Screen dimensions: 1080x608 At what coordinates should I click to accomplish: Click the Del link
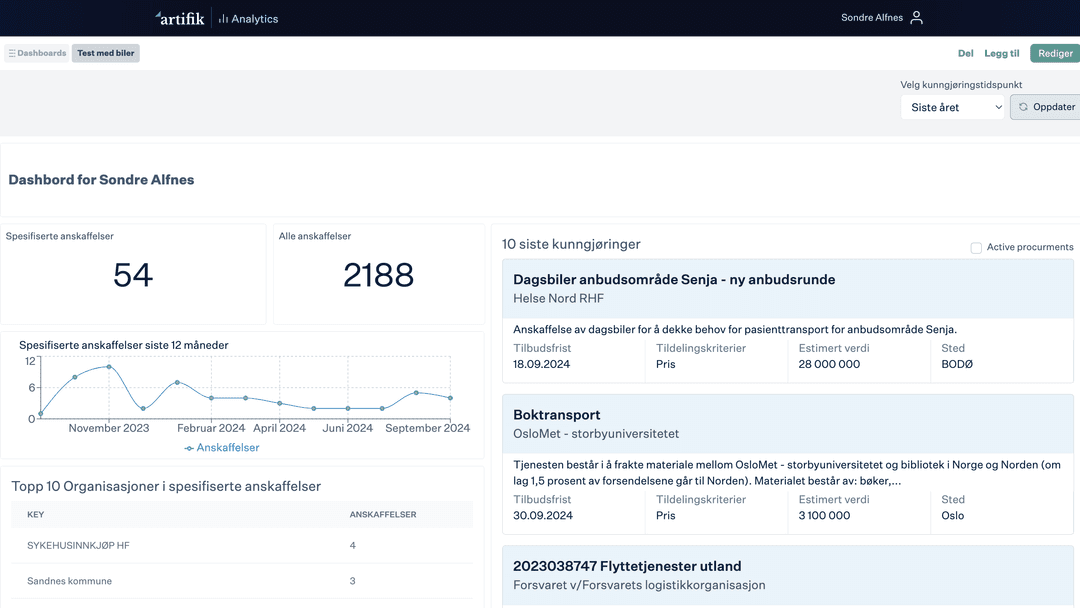pos(966,53)
